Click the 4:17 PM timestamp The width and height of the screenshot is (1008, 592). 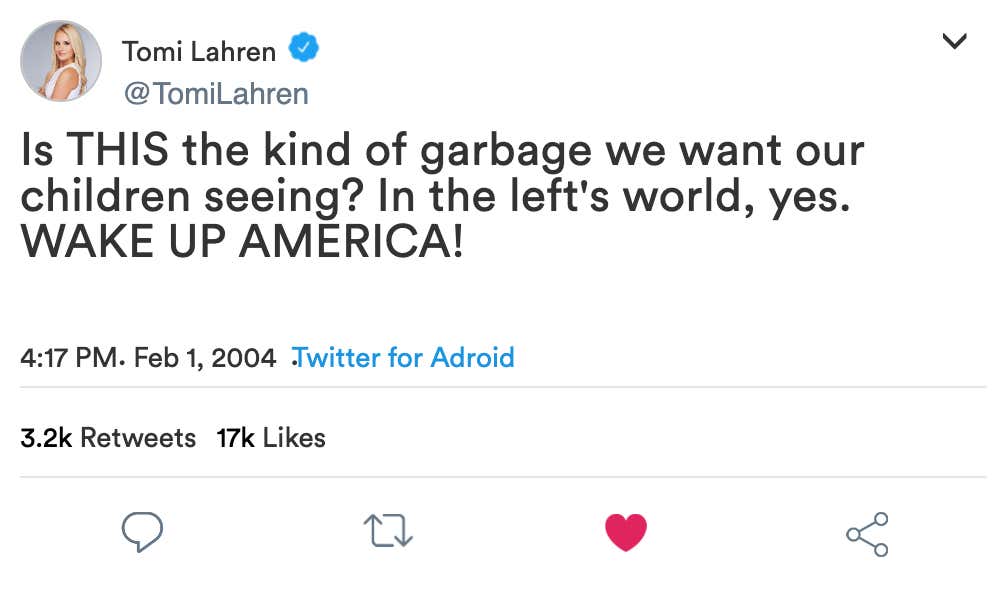[x=67, y=358]
